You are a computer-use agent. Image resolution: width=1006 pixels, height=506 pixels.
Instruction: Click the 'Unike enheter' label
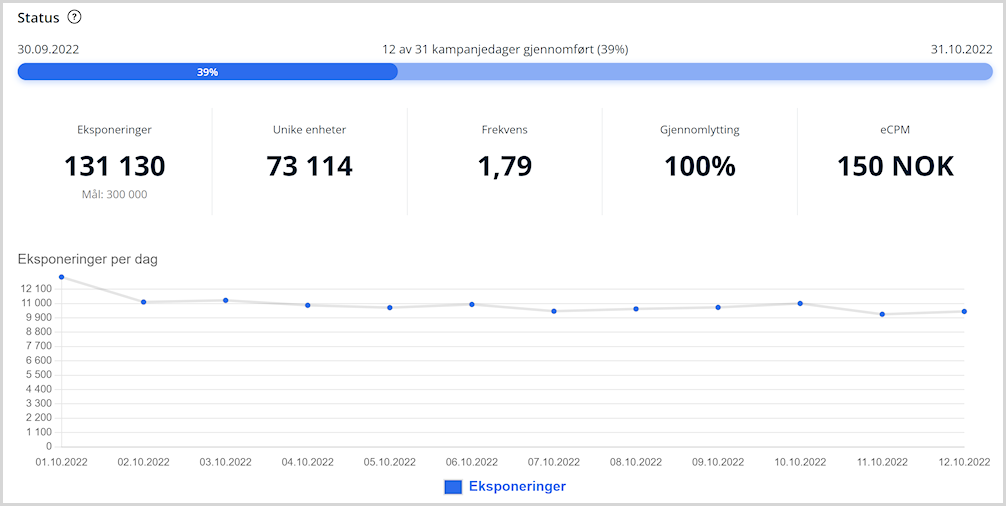[x=309, y=130]
